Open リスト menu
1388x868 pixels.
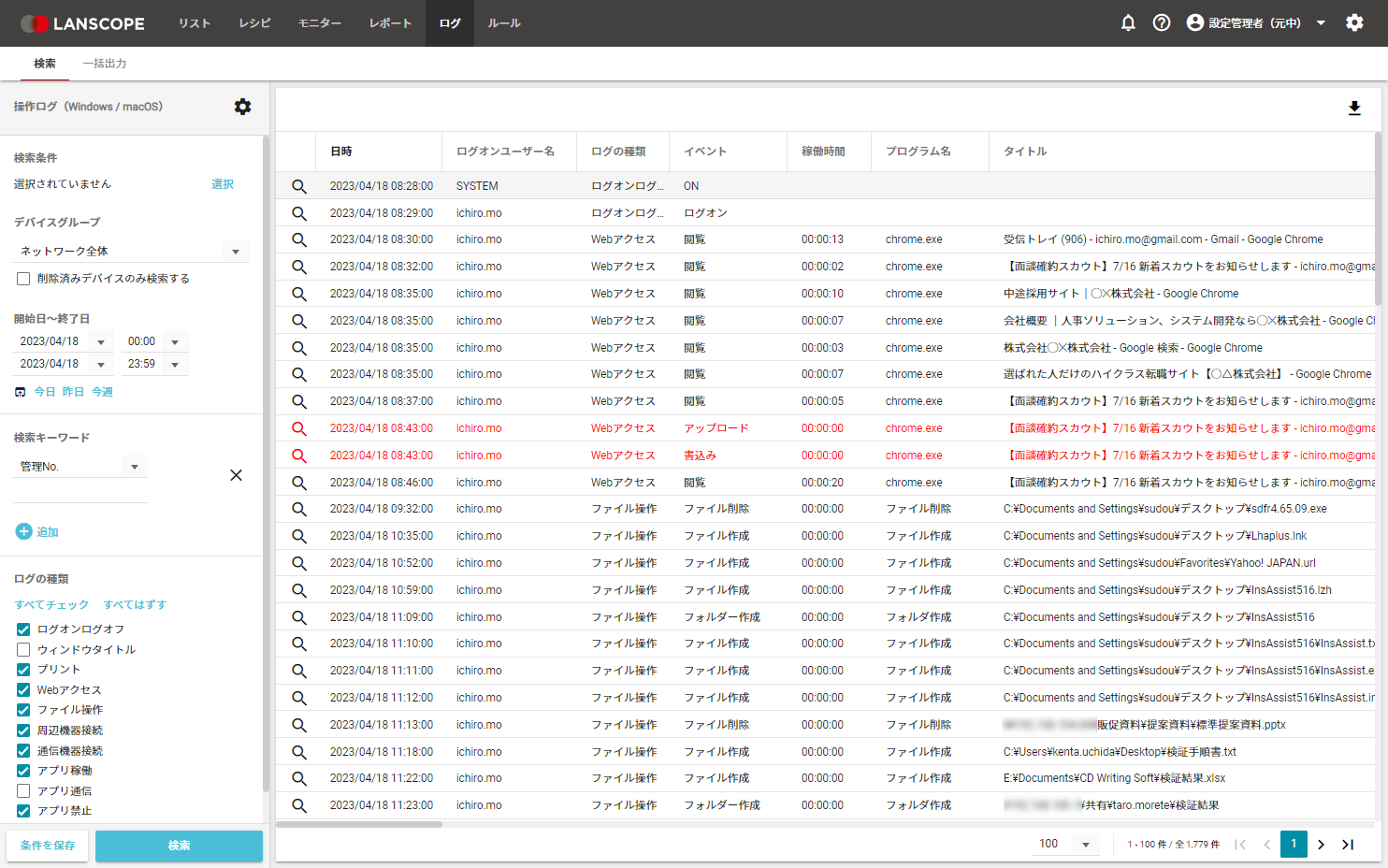click(195, 23)
